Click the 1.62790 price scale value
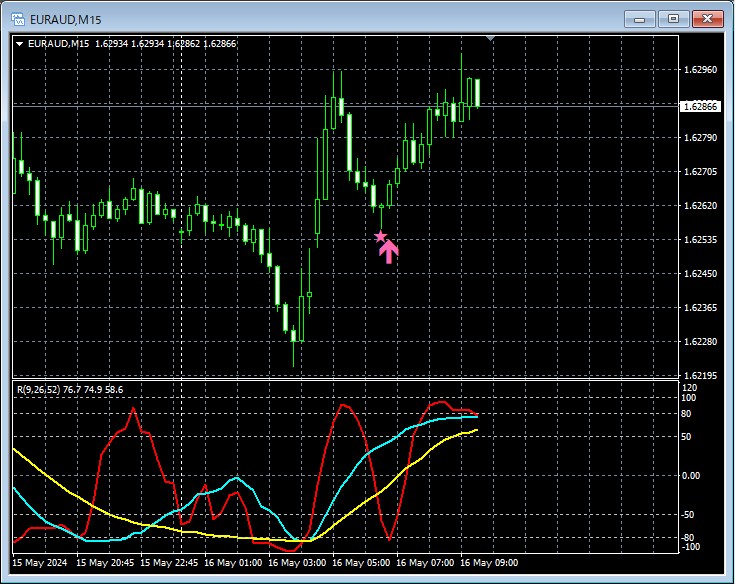Image resolution: width=736 pixels, height=584 pixels. click(700, 138)
